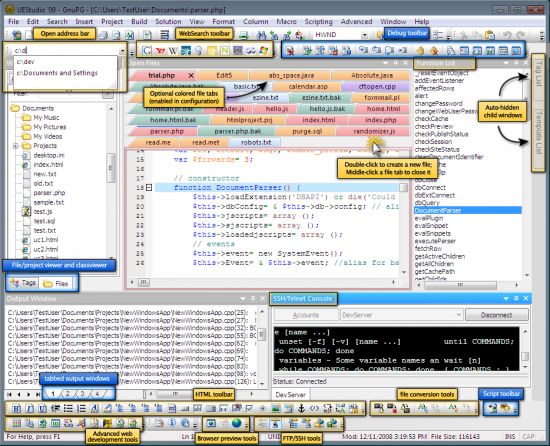Click the Windows flag search icon
Viewport: 550px width, 446px height.
click(264, 51)
